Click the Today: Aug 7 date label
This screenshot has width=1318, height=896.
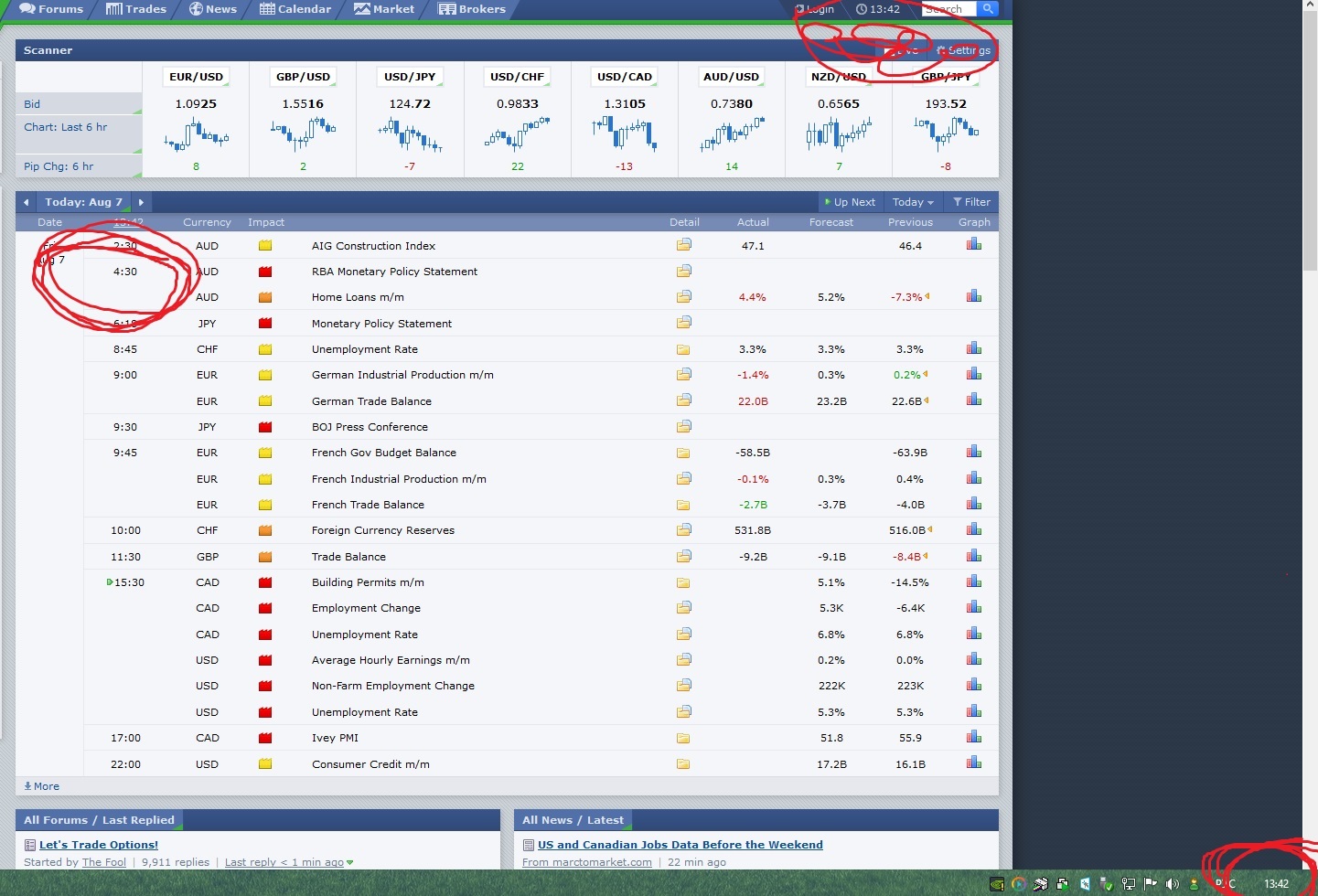[83, 202]
